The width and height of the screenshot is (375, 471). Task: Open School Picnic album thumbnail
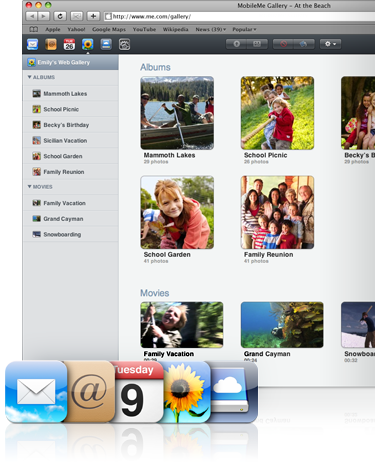[277, 113]
